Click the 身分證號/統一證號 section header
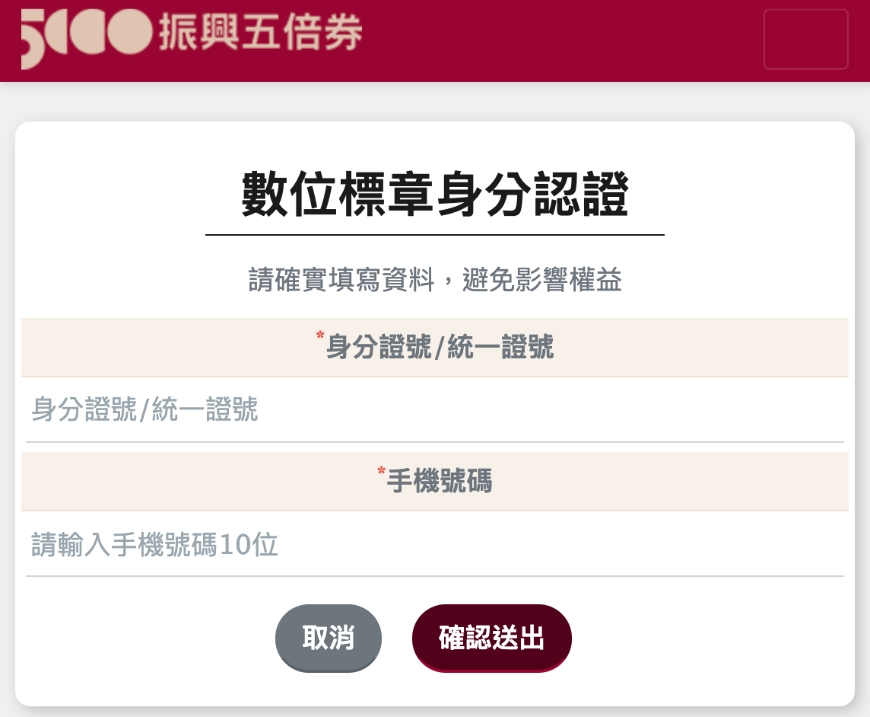The height and width of the screenshot is (717, 870). tap(435, 347)
